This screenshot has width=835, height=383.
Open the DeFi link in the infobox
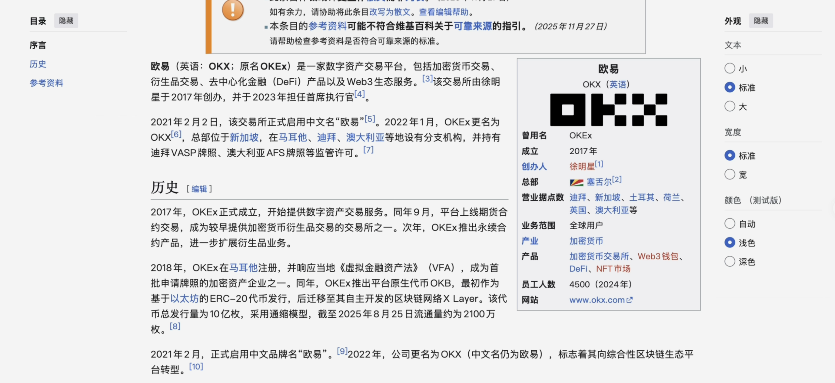pos(578,268)
